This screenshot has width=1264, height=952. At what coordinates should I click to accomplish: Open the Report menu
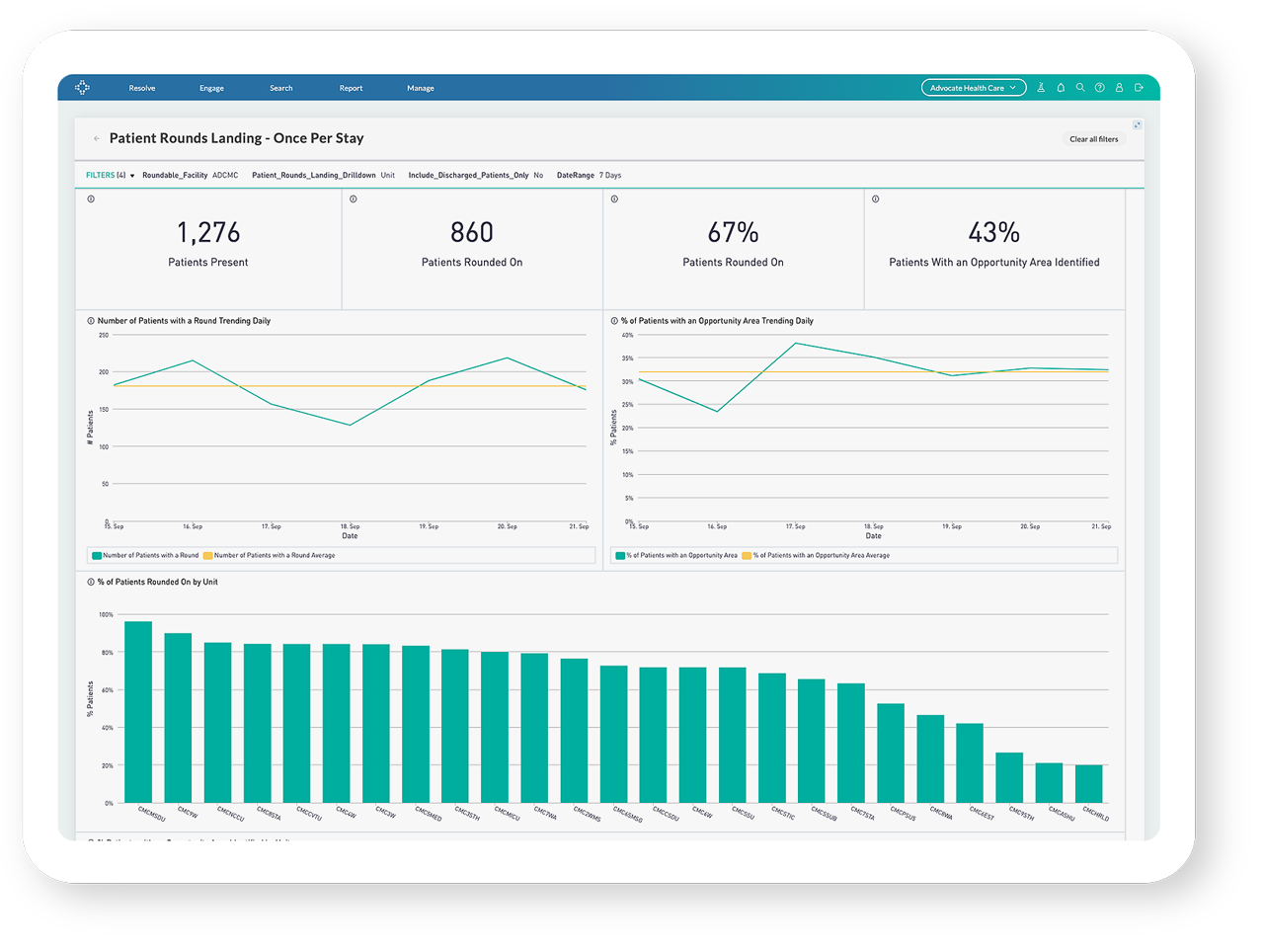(351, 88)
